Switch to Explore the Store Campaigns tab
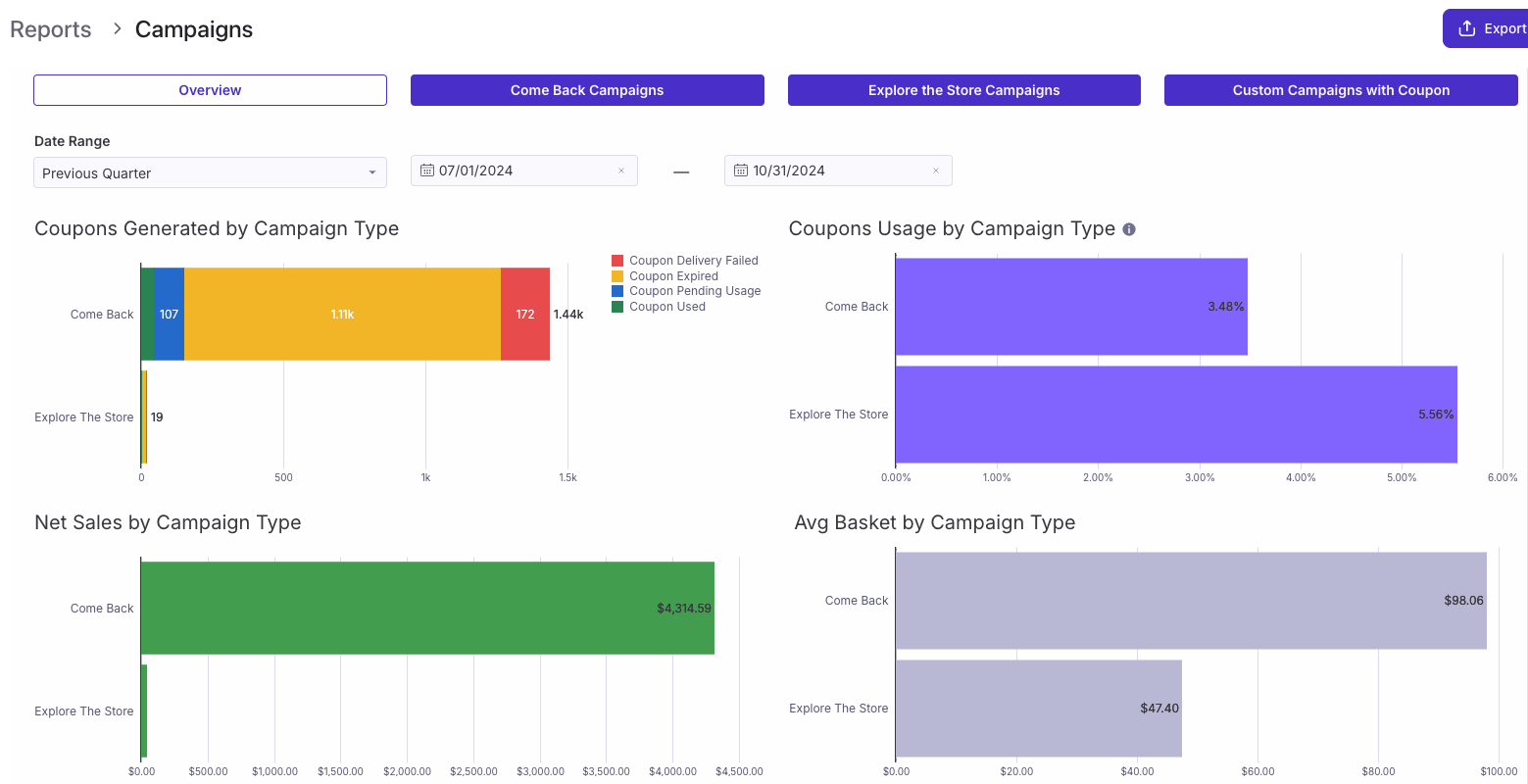 coord(964,90)
